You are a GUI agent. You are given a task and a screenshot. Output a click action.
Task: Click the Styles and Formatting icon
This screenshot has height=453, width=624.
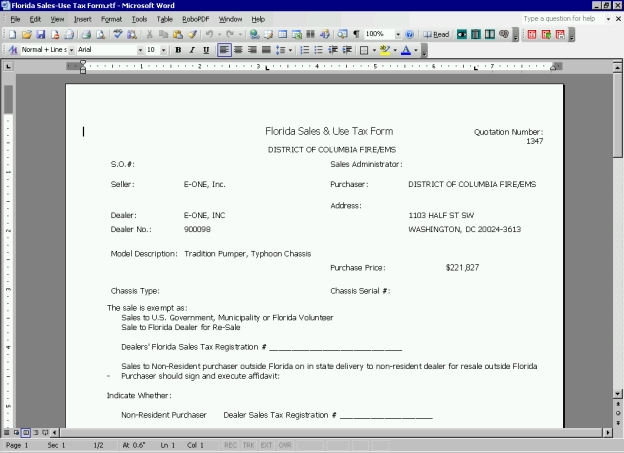(12, 50)
